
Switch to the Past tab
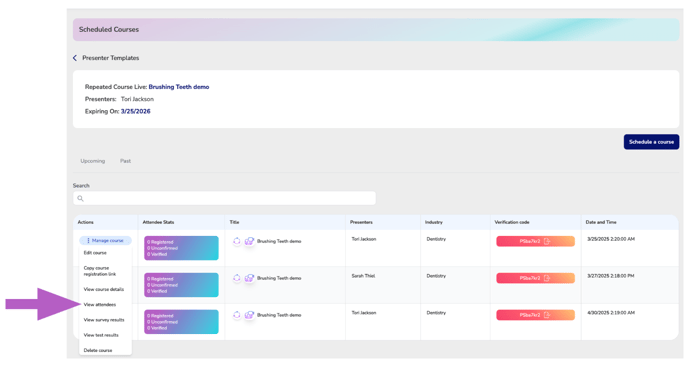125,161
